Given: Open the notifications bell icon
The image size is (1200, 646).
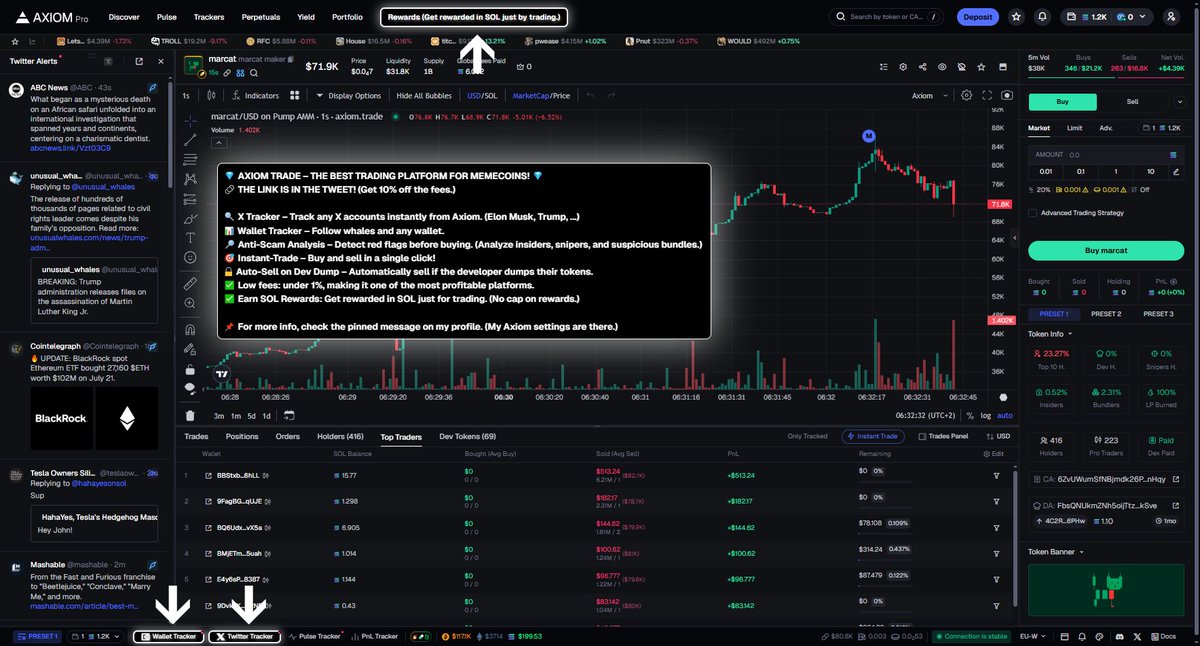Looking at the screenshot, I should (1043, 17).
